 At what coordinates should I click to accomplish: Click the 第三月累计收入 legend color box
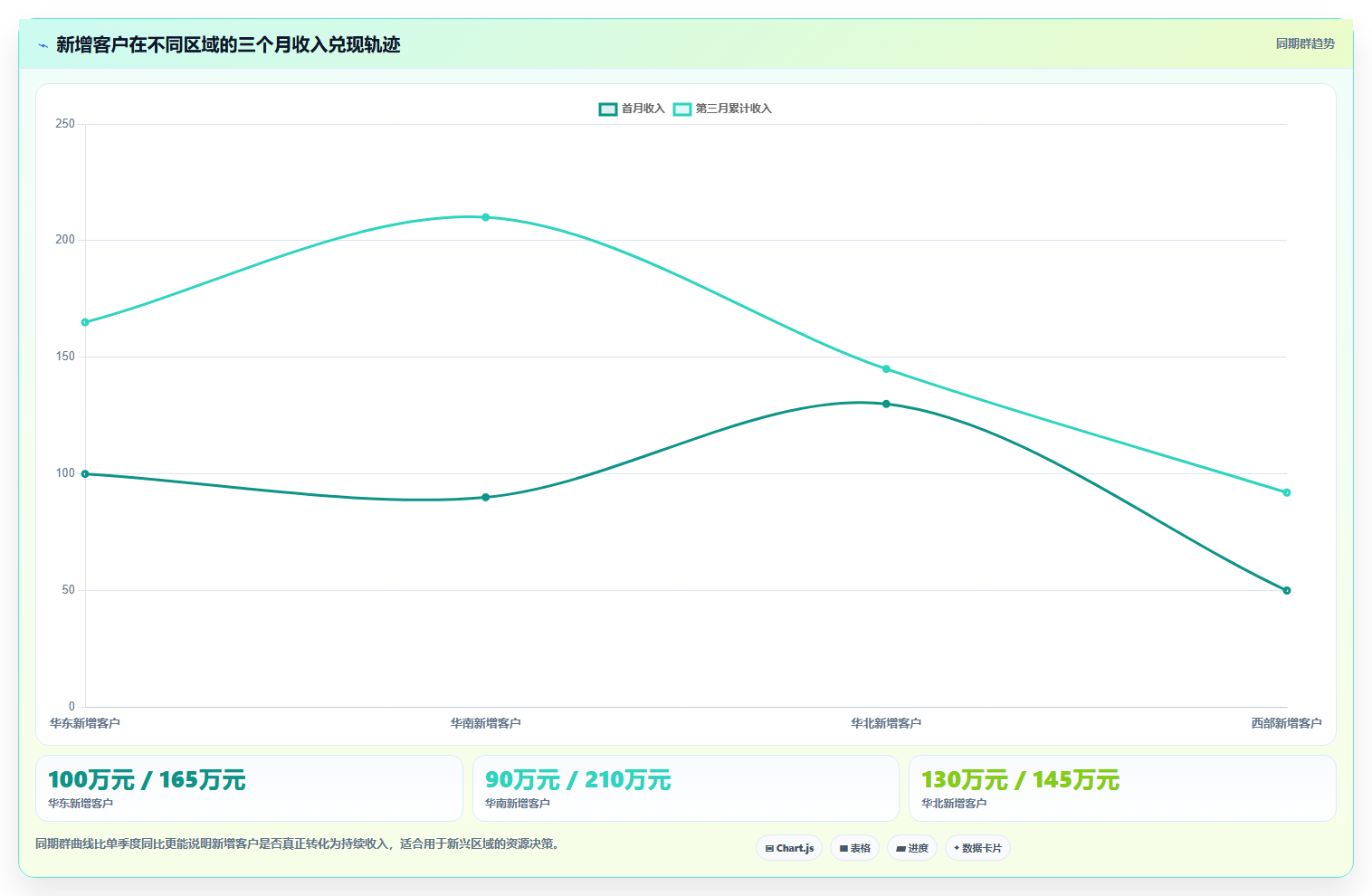(x=682, y=110)
